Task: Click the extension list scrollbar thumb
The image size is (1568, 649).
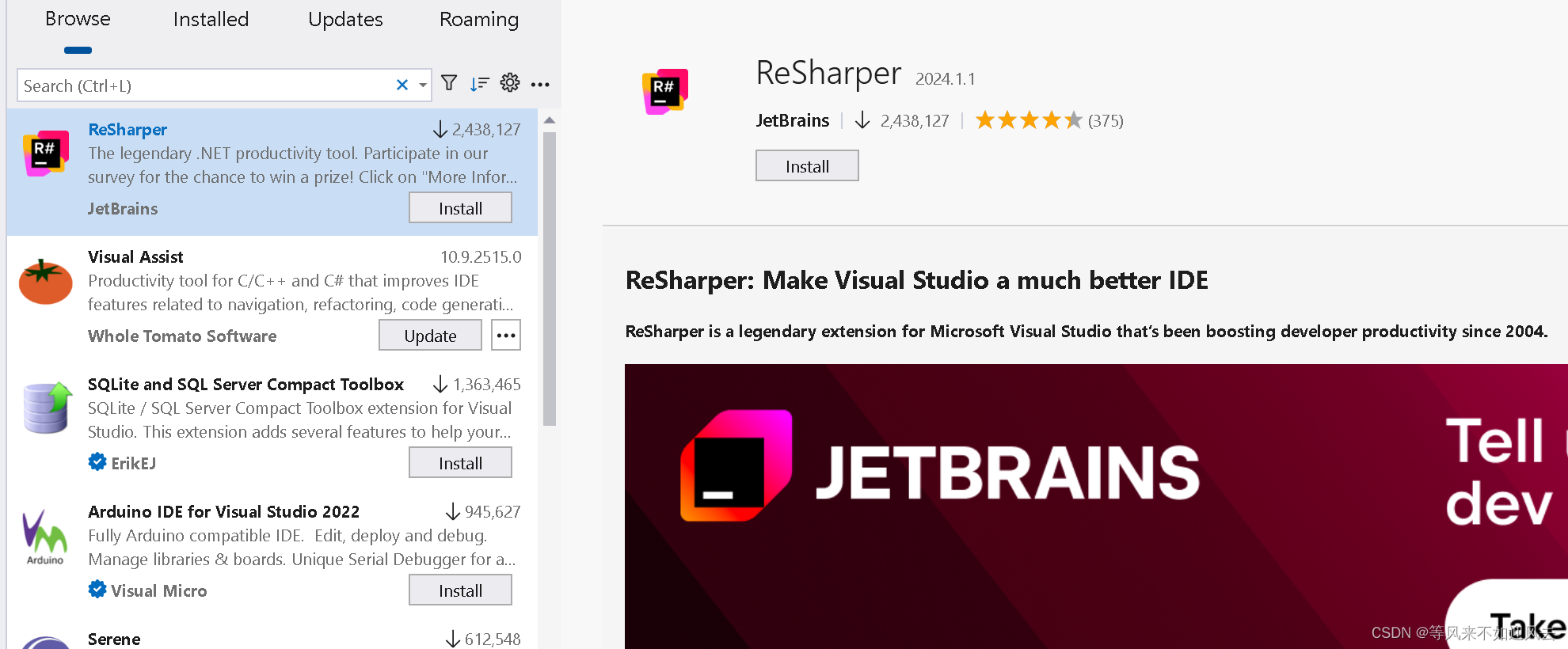Action: point(550,279)
